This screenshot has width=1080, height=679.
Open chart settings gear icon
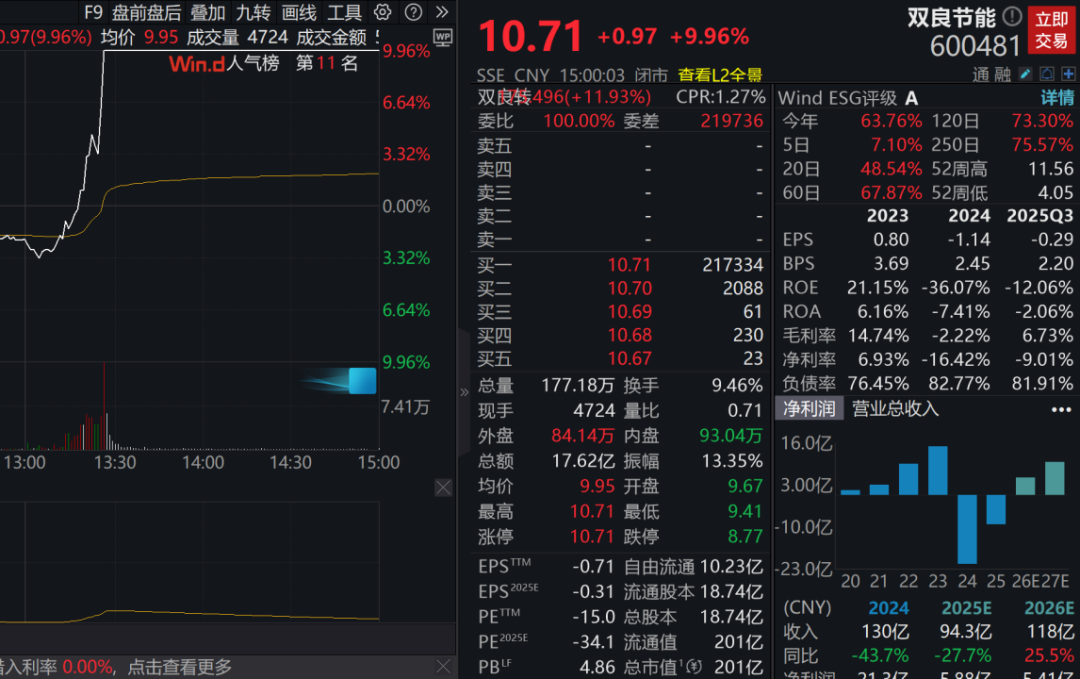[382, 12]
